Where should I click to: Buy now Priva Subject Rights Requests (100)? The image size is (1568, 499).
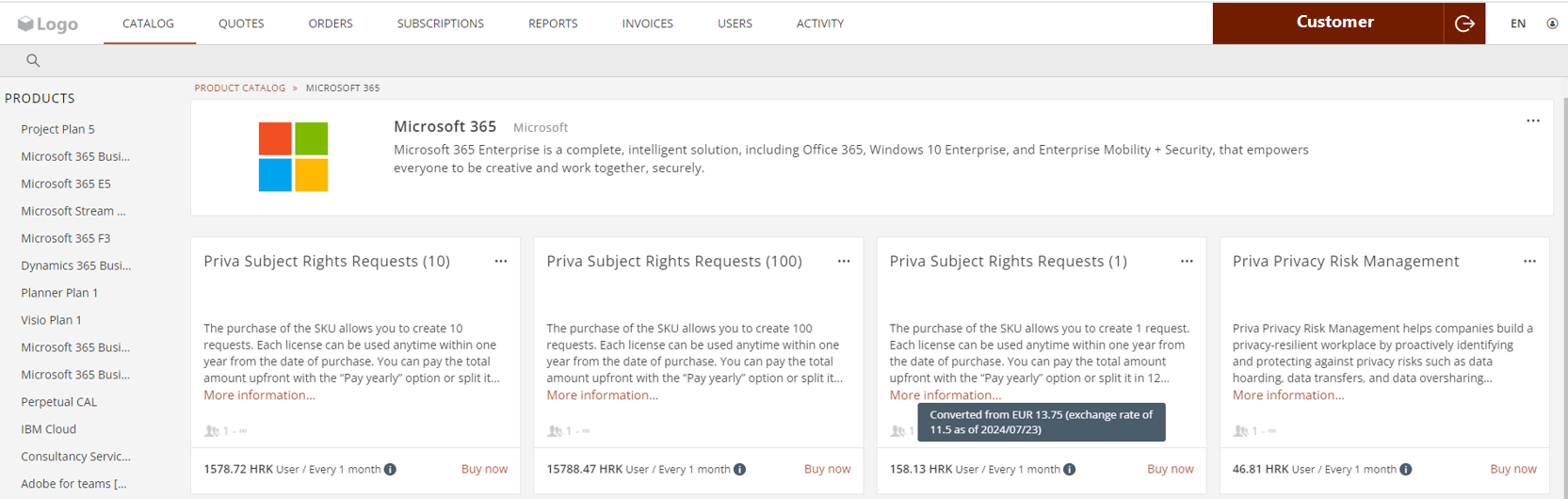(827, 469)
